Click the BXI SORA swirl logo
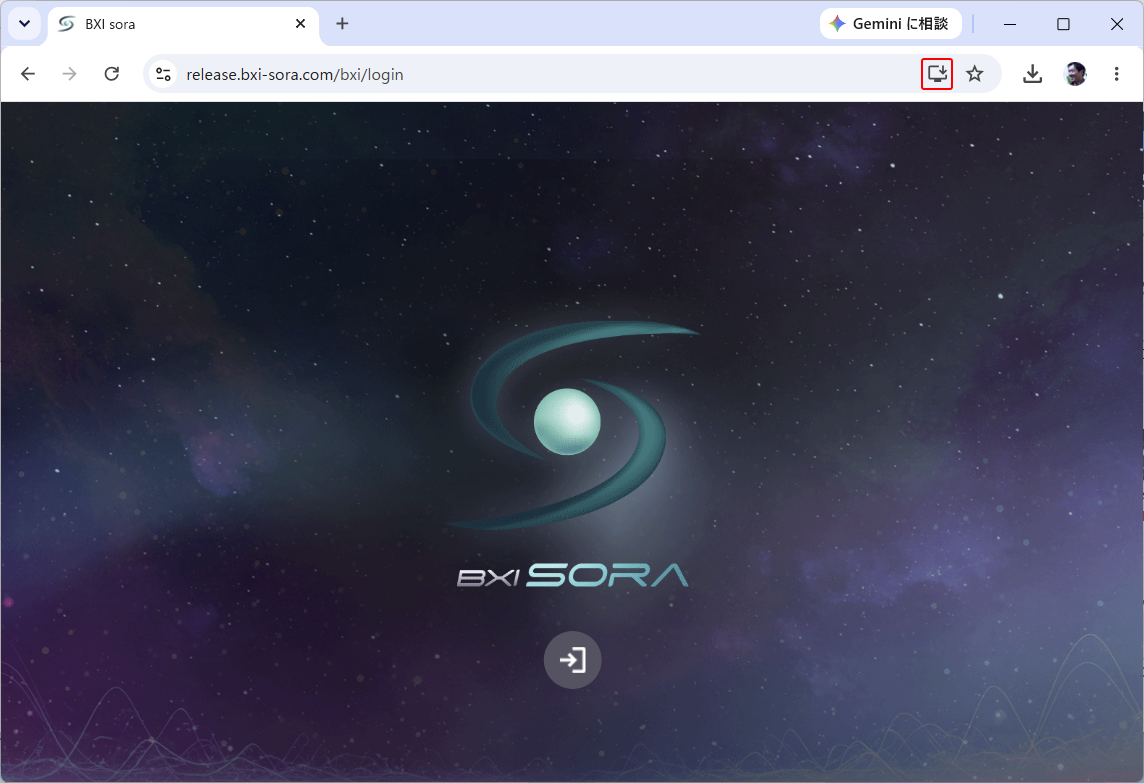The width and height of the screenshot is (1144, 783). point(573,424)
